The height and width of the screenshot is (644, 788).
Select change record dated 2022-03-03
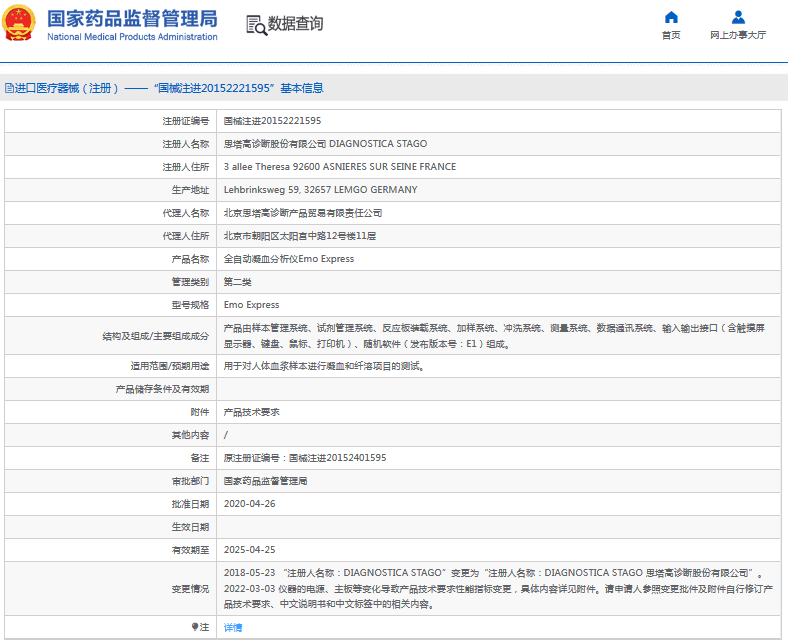pyautogui.click(x=498, y=596)
